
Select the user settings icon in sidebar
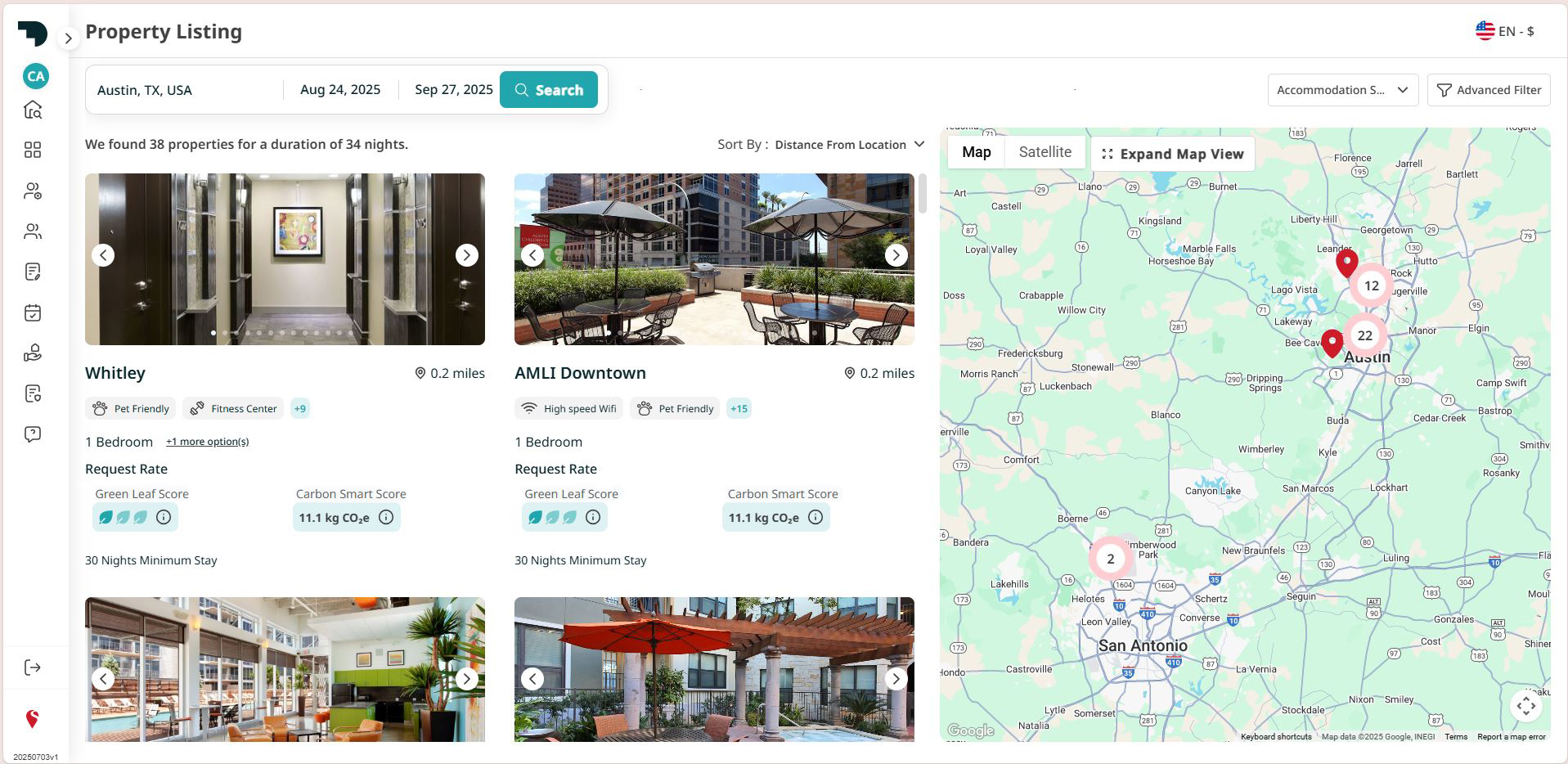pyautogui.click(x=33, y=191)
